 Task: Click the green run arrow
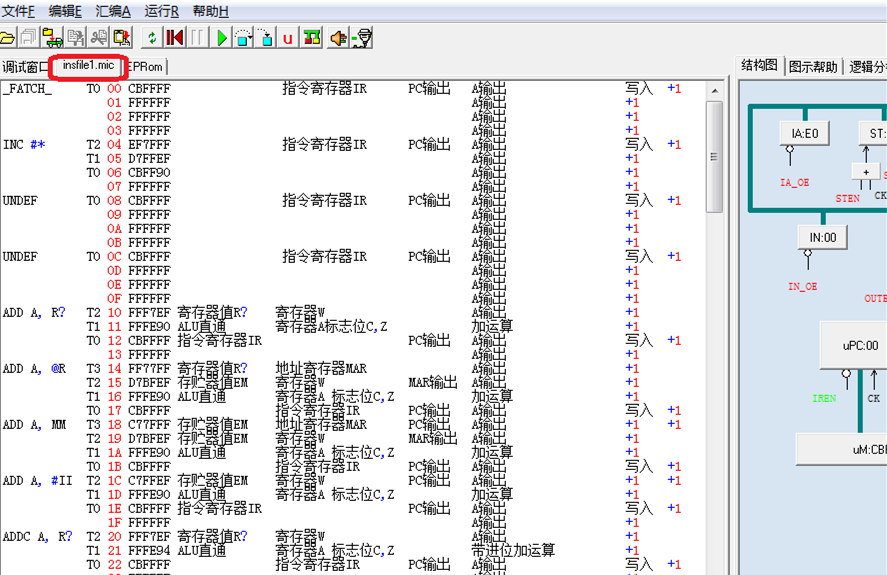(x=222, y=38)
